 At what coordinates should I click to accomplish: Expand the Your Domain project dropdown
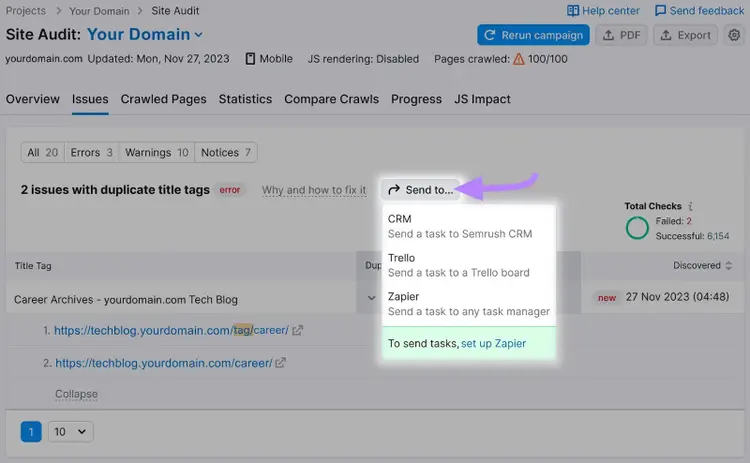[x=199, y=34]
